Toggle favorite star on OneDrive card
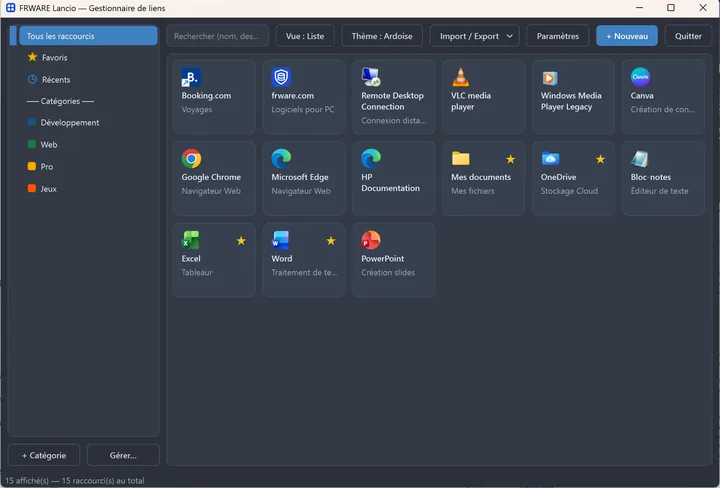The height and width of the screenshot is (488, 720). pos(600,159)
